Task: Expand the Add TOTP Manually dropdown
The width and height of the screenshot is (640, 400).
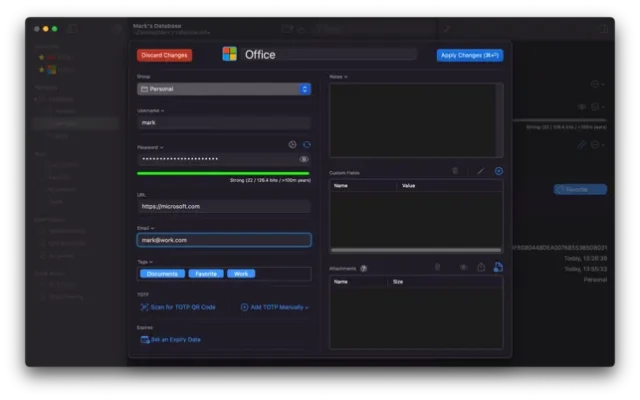Action: click(x=274, y=307)
